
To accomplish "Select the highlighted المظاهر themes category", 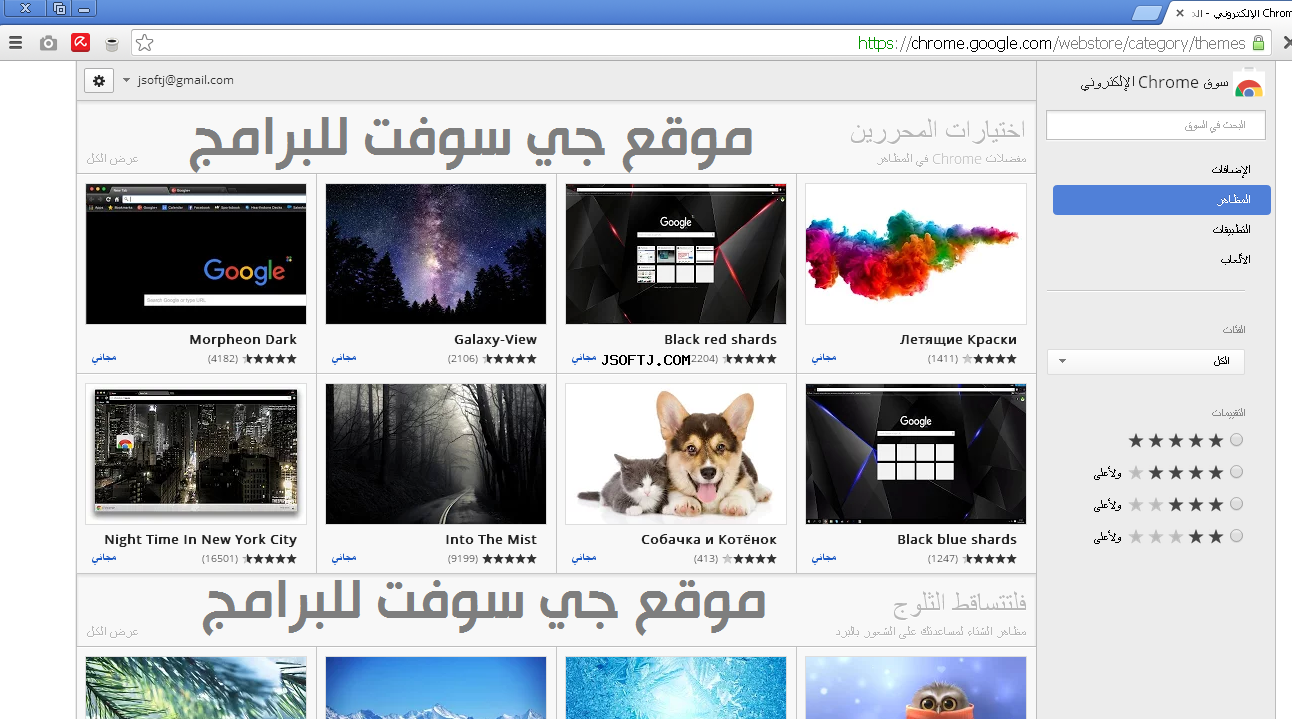I will tap(1162, 200).
